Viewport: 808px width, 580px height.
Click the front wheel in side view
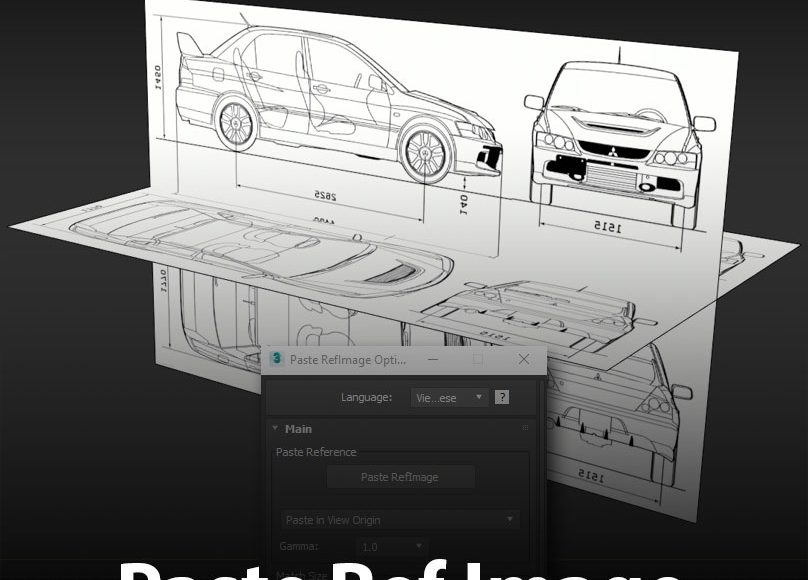(x=425, y=151)
